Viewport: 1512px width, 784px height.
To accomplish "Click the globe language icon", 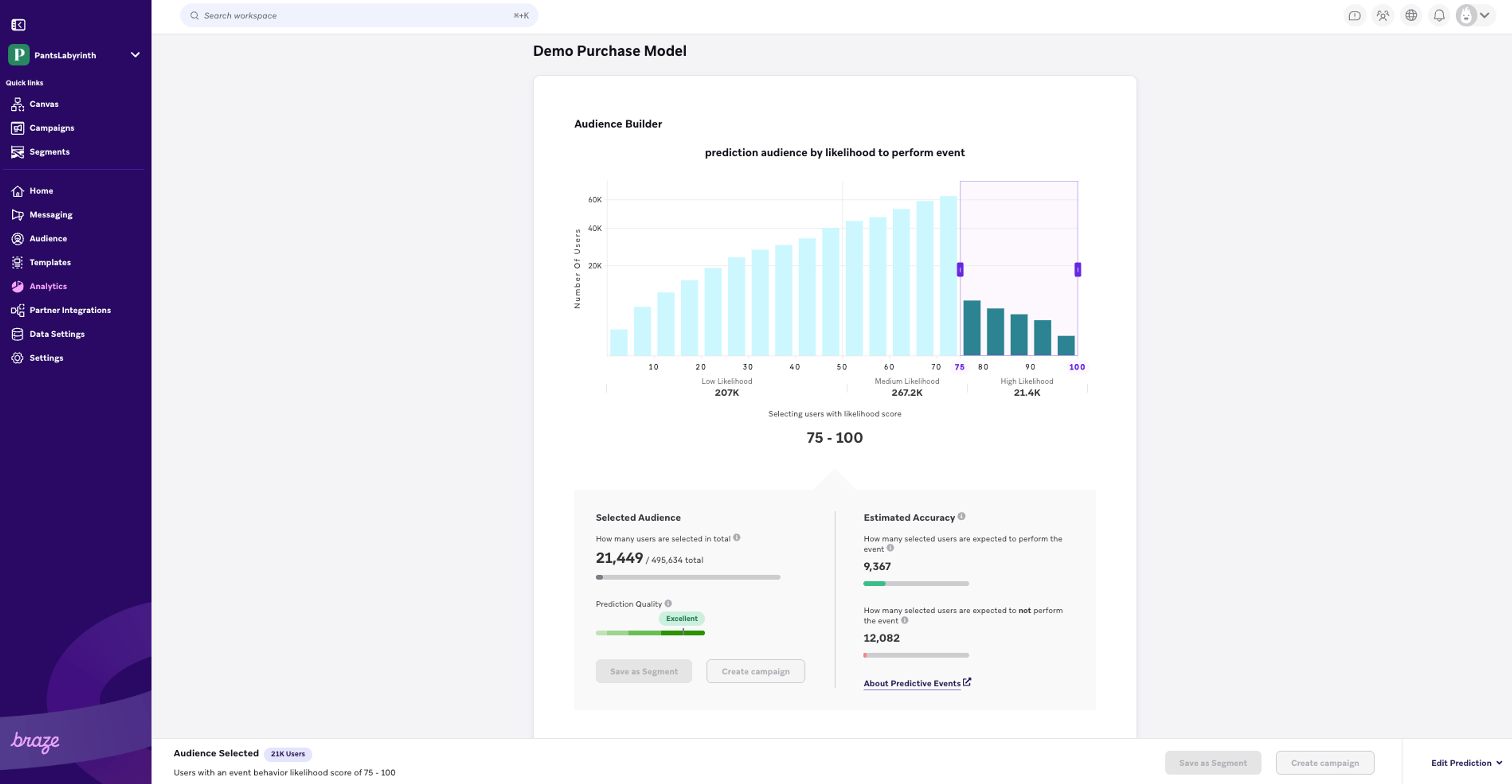I will [x=1410, y=16].
